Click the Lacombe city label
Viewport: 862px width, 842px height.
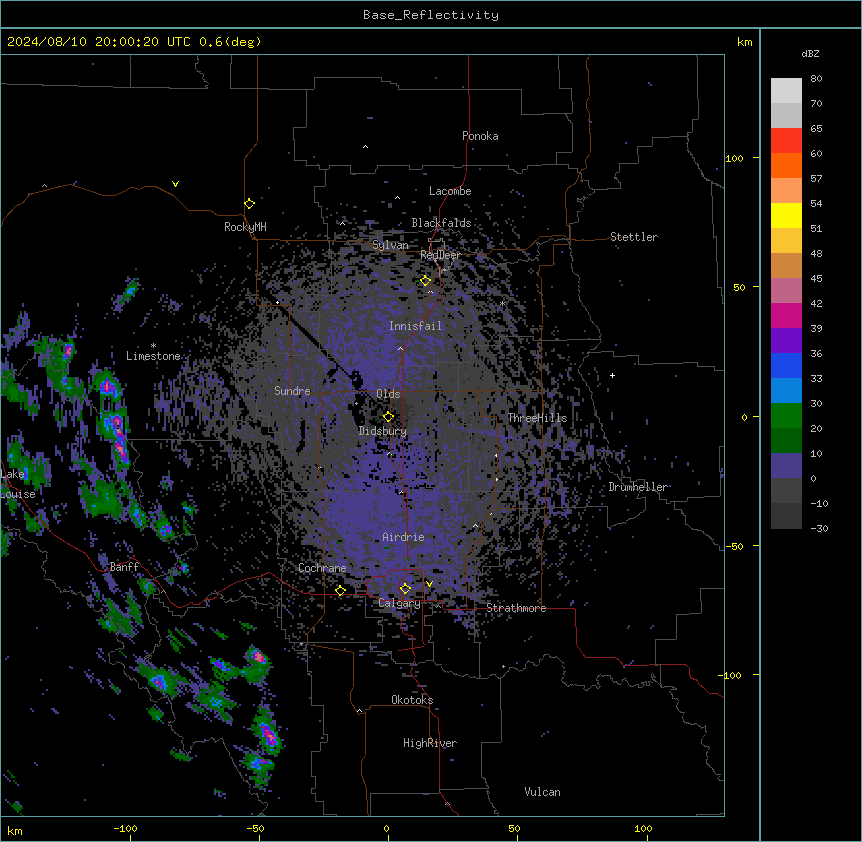coord(450,191)
